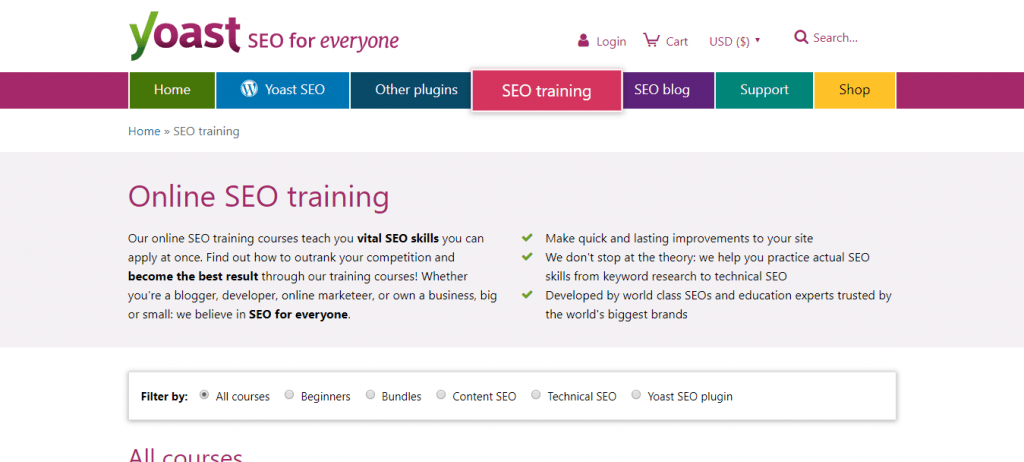Click the Yoast logo
The image size is (1024, 462).
[x=184, y=36]
